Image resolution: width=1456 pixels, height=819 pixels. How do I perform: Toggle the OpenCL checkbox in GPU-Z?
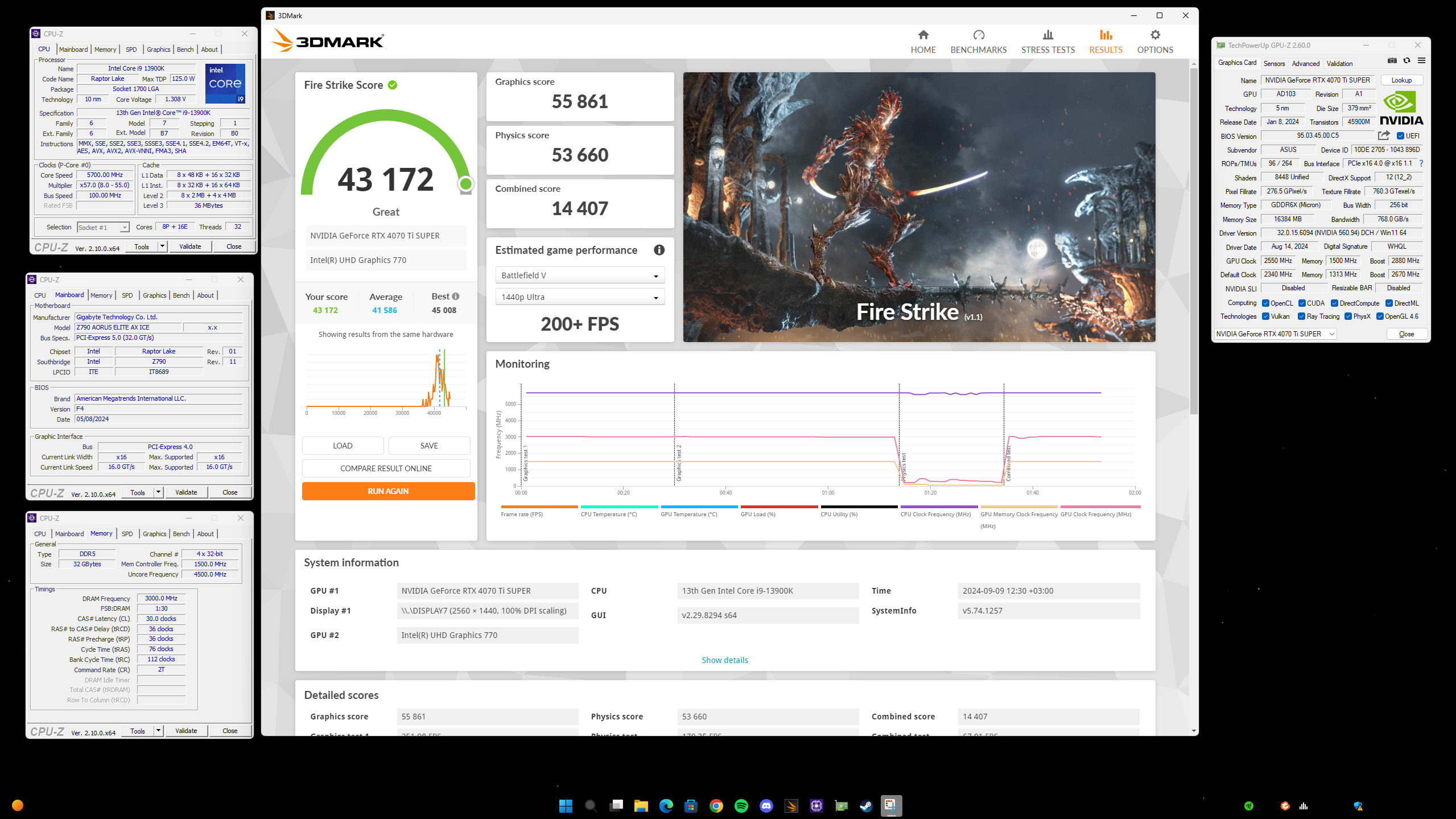1265,303
